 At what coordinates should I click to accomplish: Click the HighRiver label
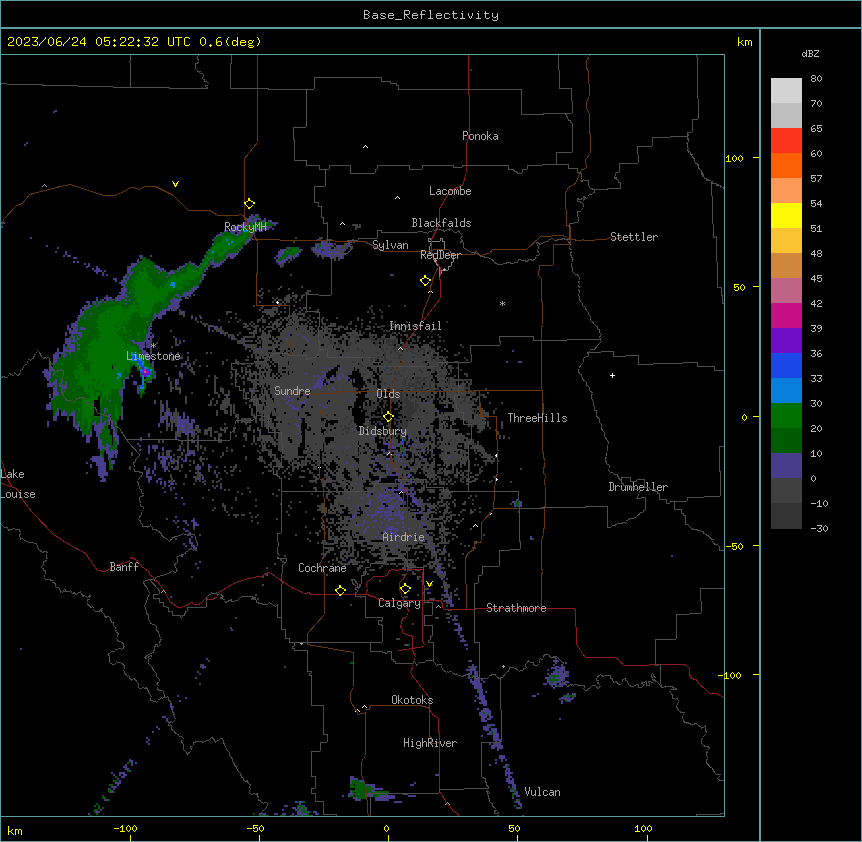430,743
